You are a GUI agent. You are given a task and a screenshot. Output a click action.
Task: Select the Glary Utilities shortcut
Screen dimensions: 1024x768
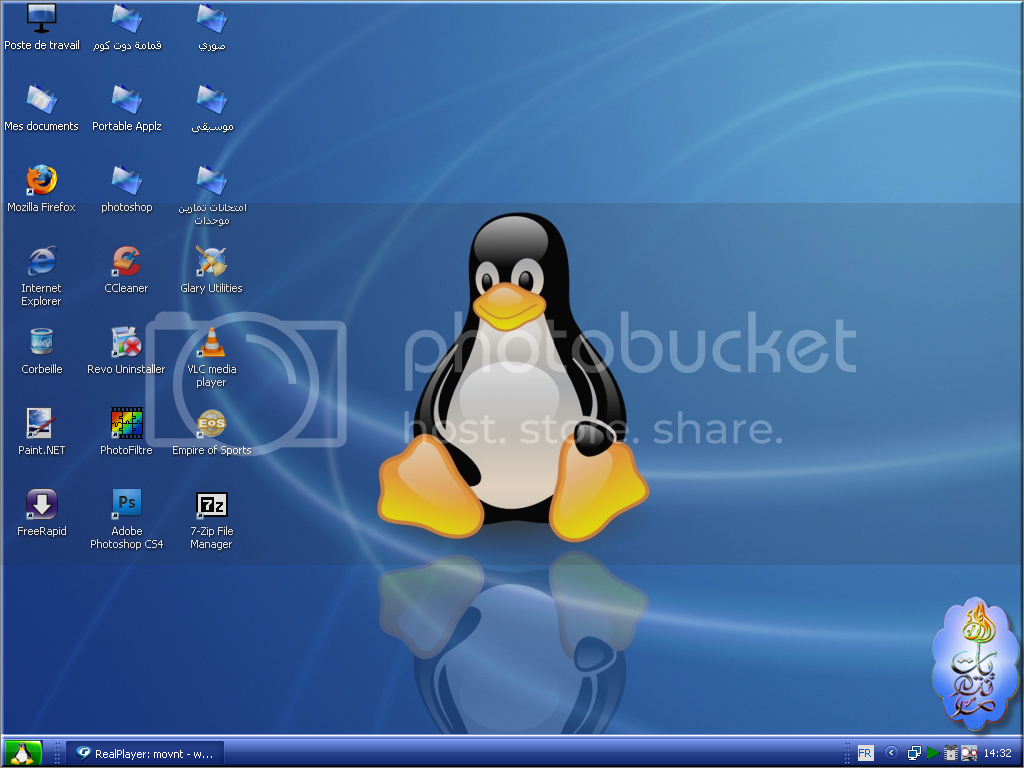pyautogui.click(x=211, y=262)
